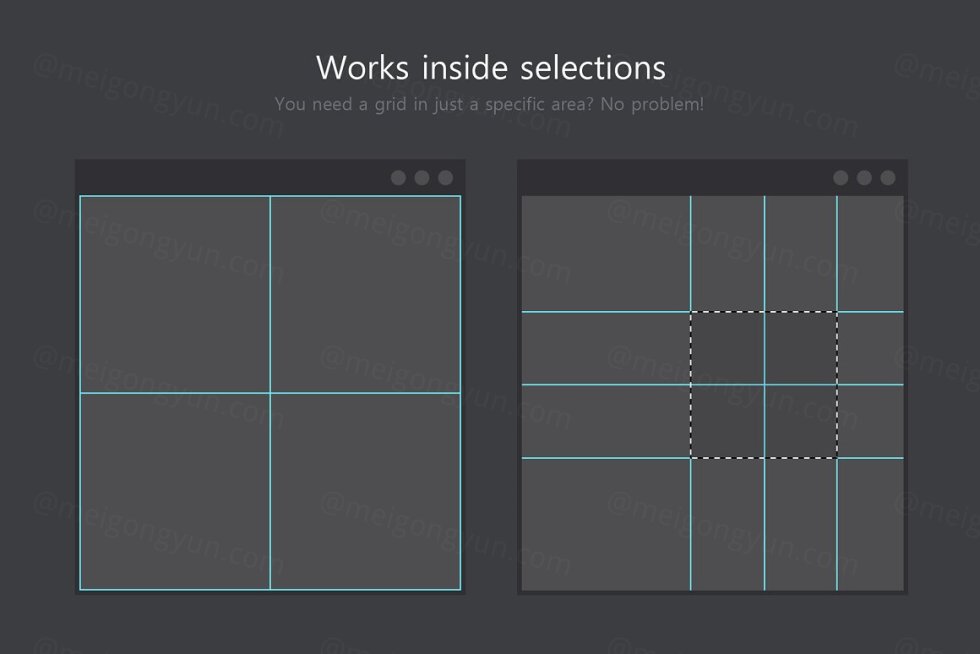Select the top-right quadrant of the left window grid
Screen dimensions: 980x654
pyautogui.click(x=365, y=294)
